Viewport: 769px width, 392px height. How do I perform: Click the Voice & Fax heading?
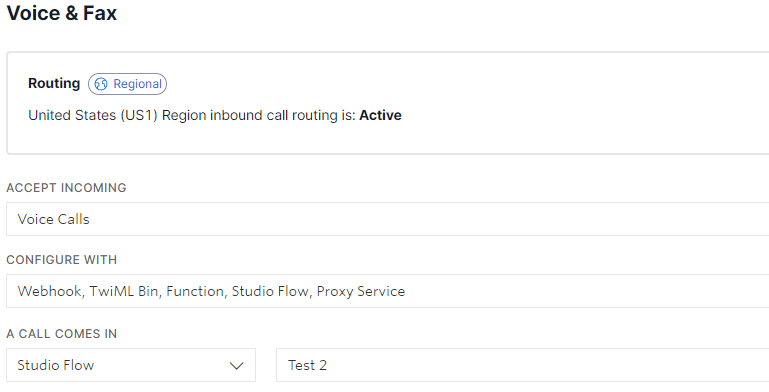pos(62,13)
